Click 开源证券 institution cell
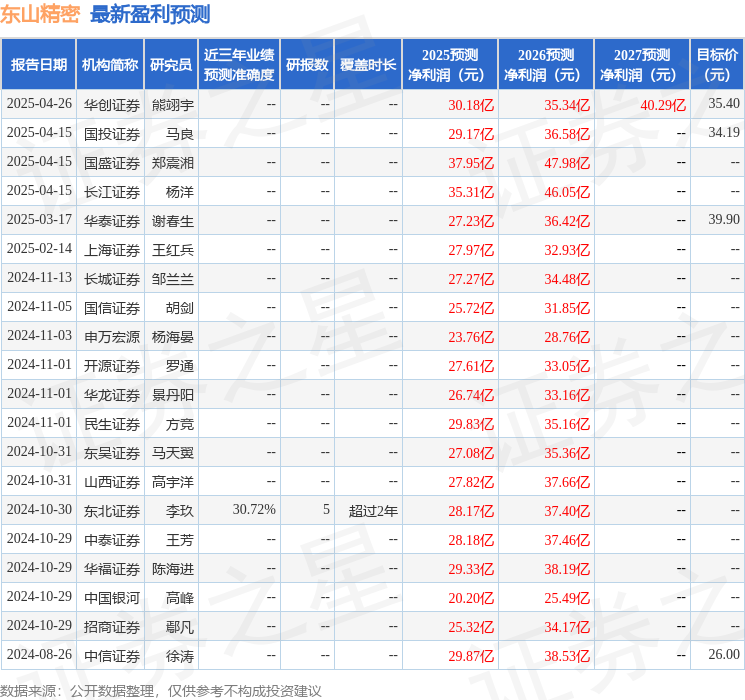The height and width of the screenshot is (700, 745). pos(112,366)
